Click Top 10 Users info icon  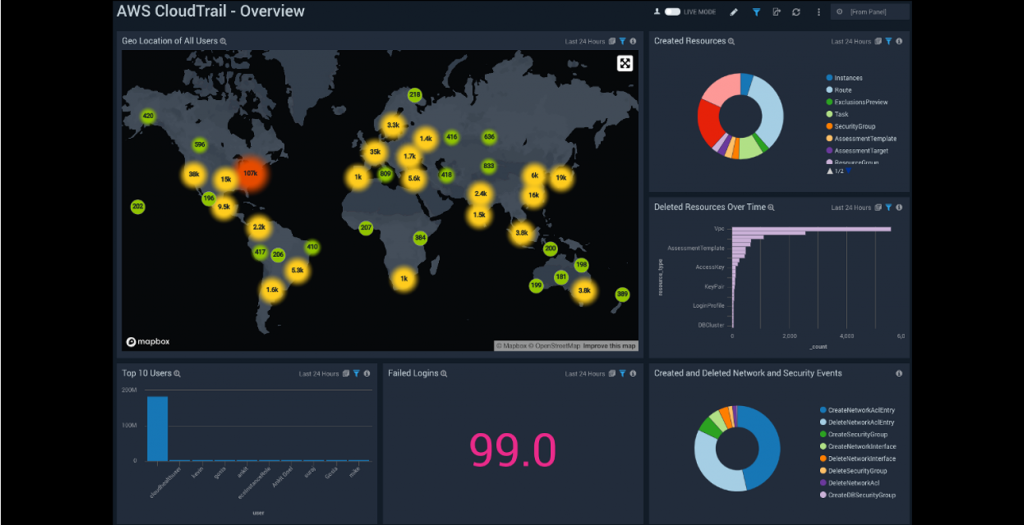[x=366, y=374]
